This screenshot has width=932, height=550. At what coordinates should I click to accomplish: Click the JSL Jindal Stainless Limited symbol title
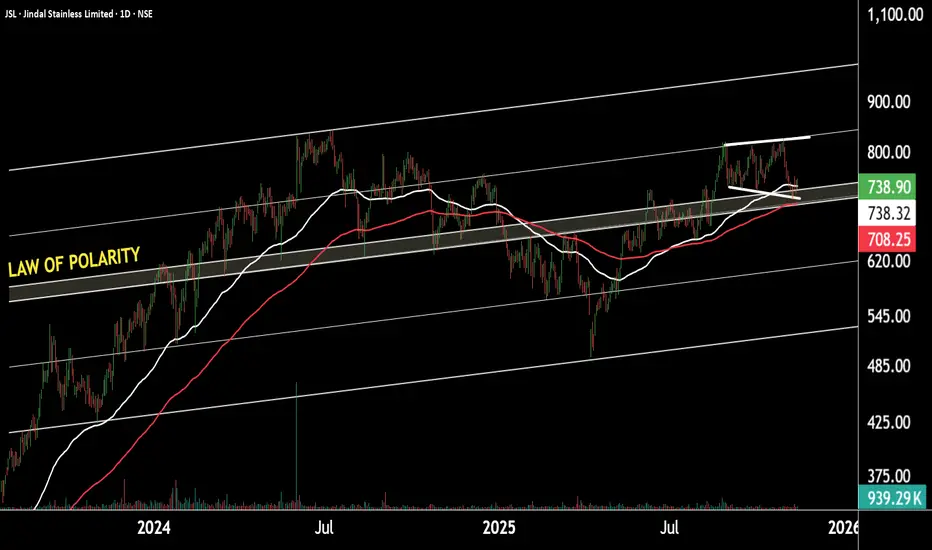pos(78,14)
